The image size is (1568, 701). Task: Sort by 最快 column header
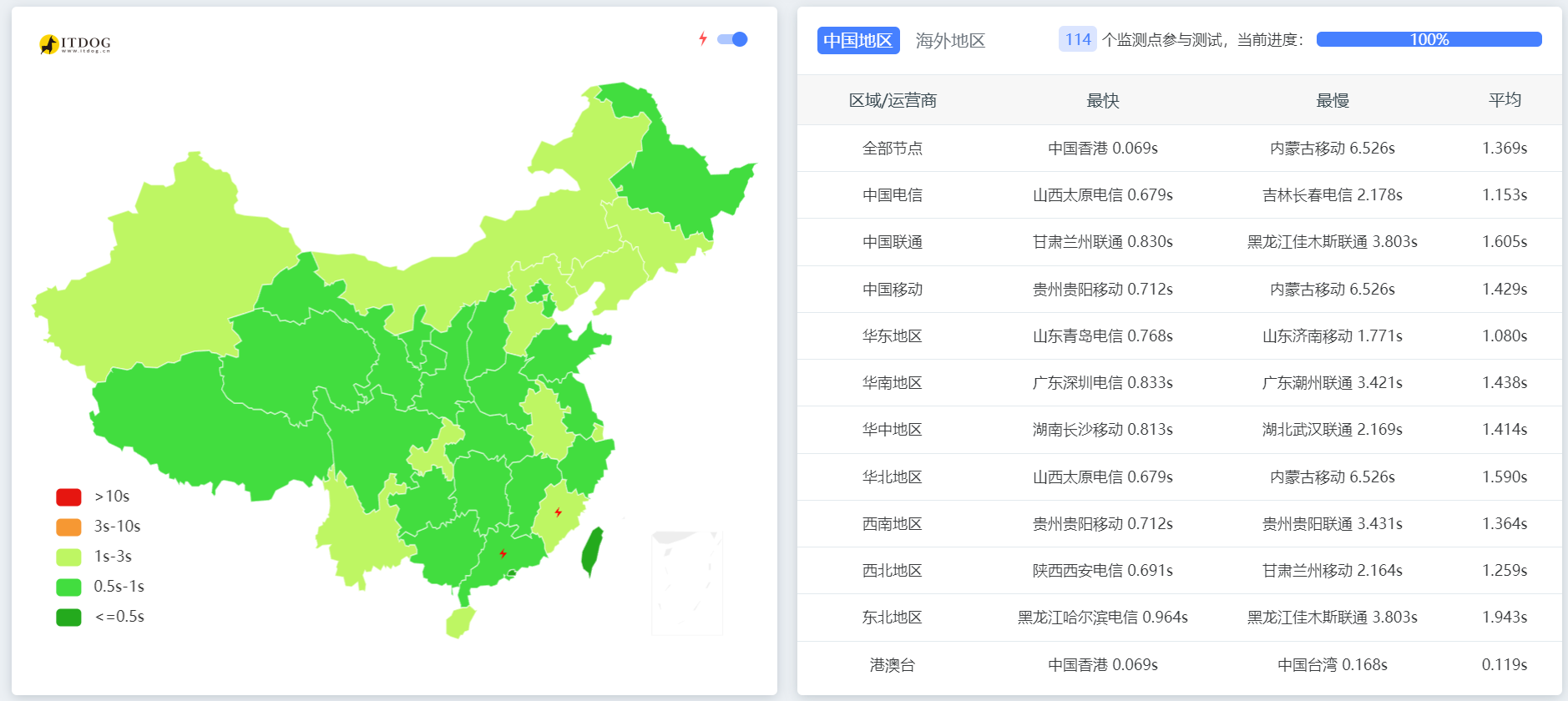click(1102, 100)
